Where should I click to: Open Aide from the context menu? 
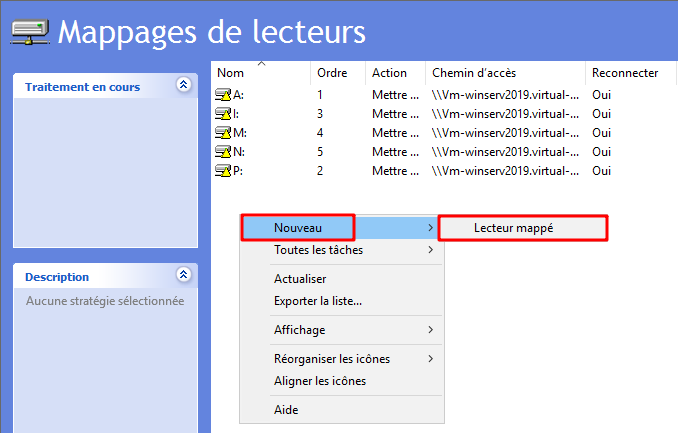[x=286, y=409]
